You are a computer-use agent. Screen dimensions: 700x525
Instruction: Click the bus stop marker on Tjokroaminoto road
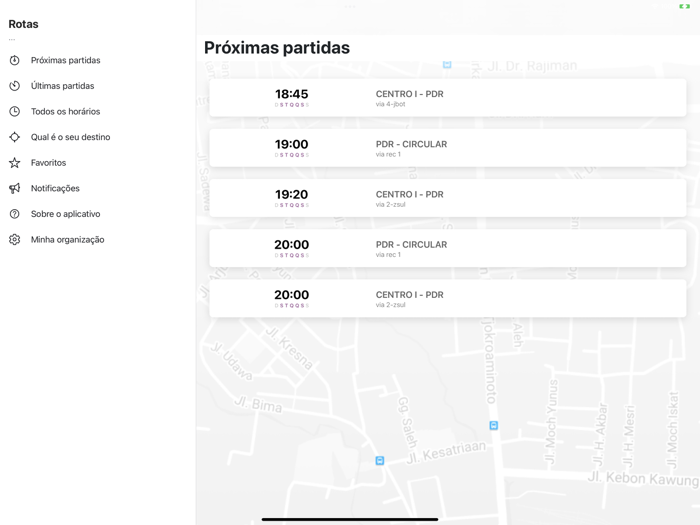[x=493, y=425]
